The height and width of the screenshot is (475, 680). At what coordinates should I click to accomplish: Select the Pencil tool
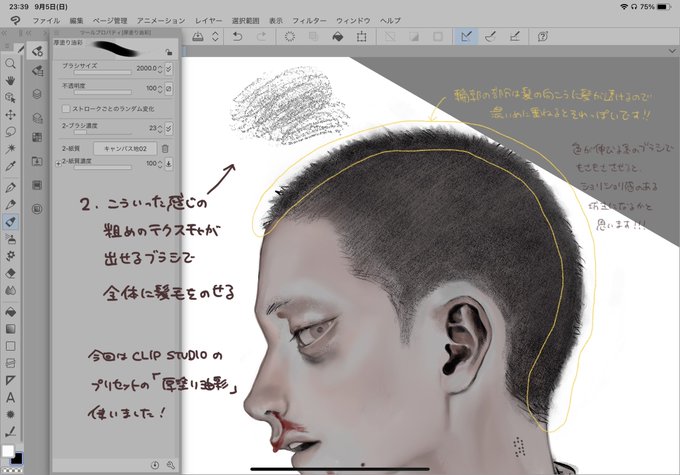(x=10, y=204)
